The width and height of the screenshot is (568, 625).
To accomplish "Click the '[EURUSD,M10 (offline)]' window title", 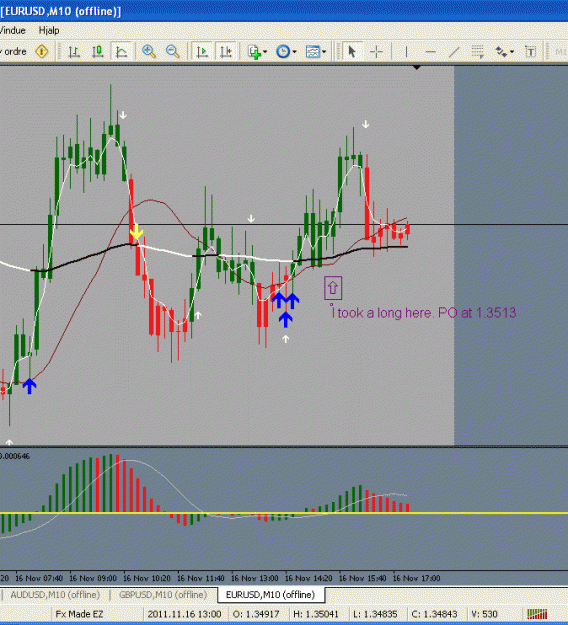I will point(61,11).
